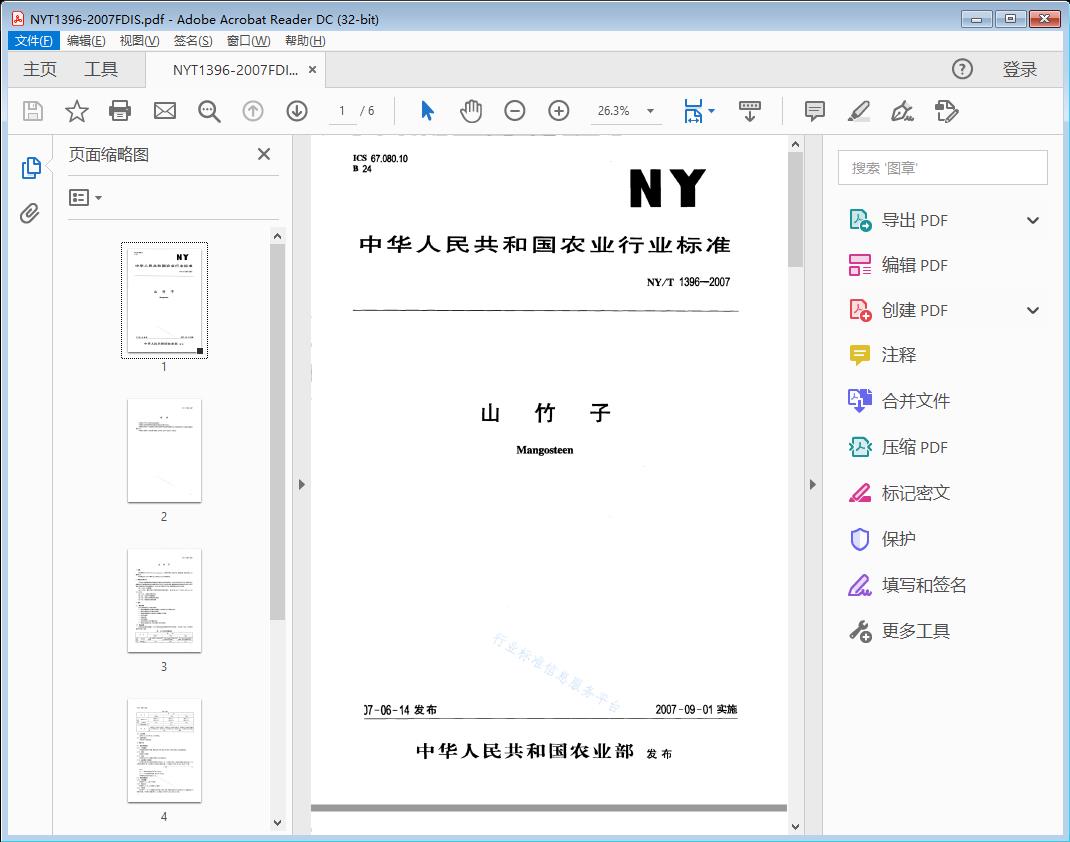Select the hand pan tool
The width and height of the screenshot is (1070, 842).
tap(471, 111)
